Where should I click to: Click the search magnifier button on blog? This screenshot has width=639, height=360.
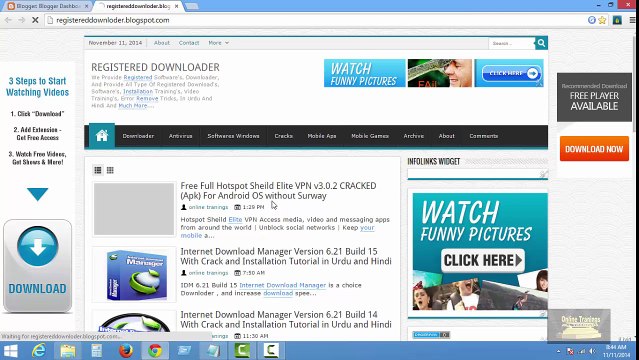tap(541, 43)
